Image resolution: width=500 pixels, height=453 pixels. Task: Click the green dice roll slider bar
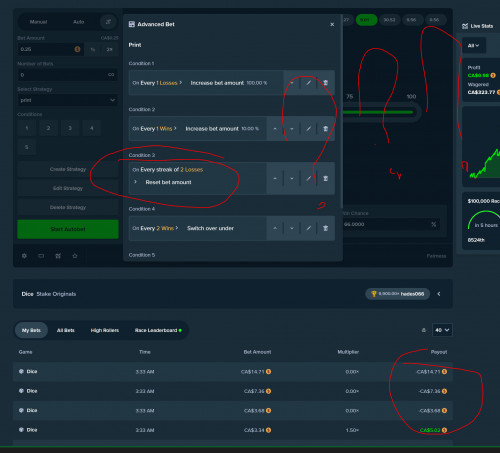click(x=378, y=112)
